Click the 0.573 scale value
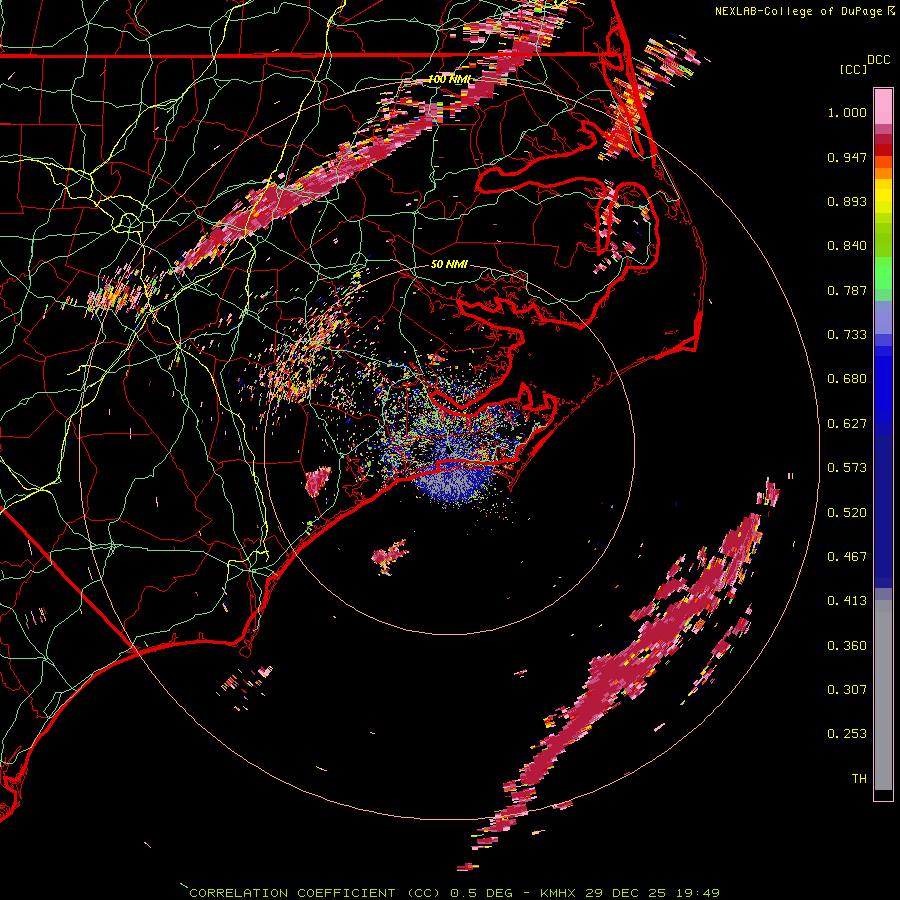 click(847, 468)
